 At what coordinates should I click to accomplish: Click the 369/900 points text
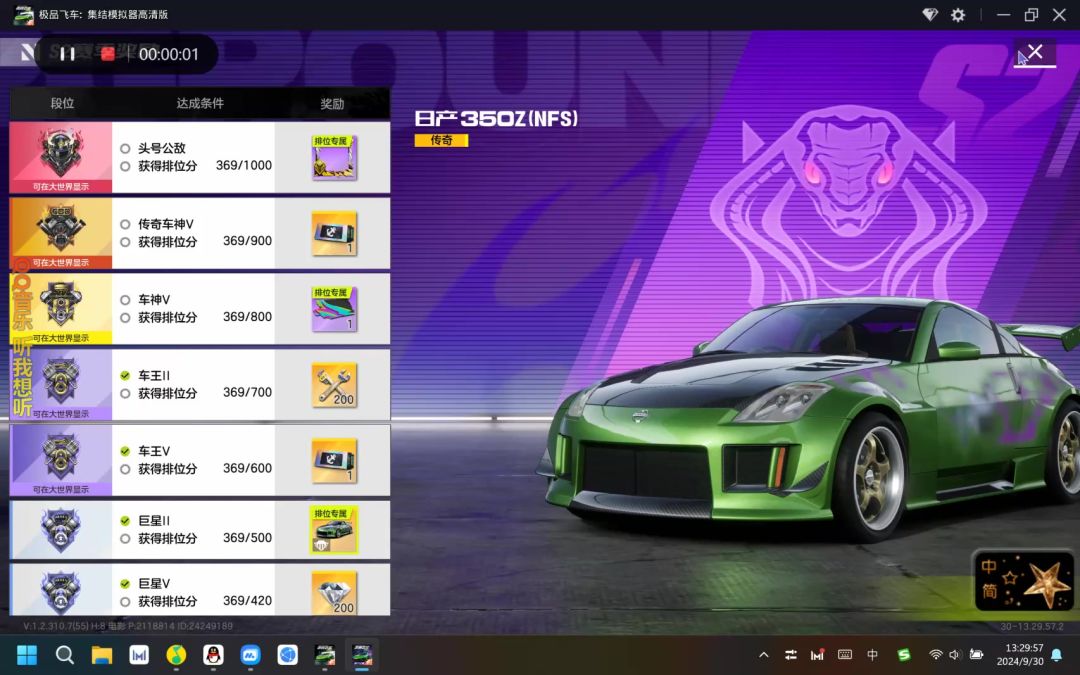pos(247,241)
